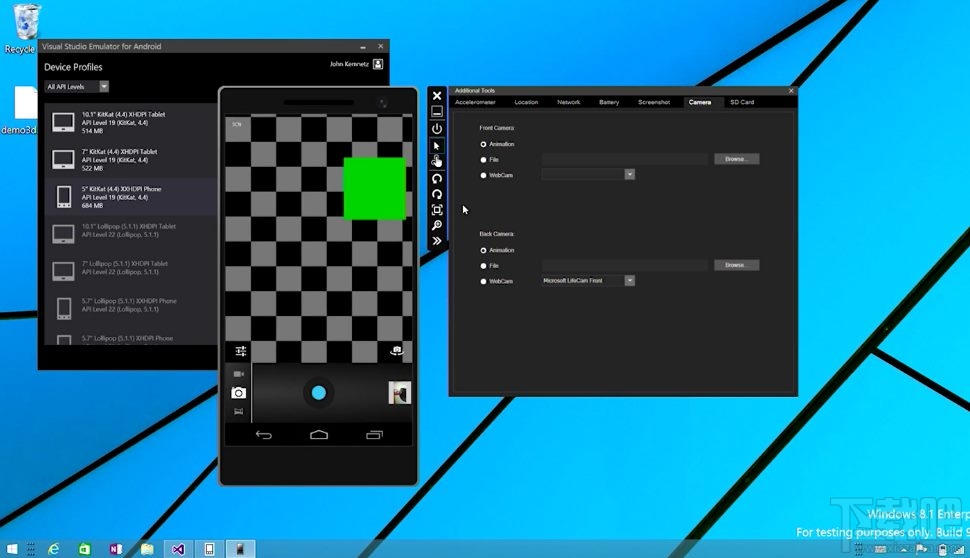Close the emulator with the toolbar X
The width and height of the screenshot is (970, 558).
coord(437,96)
